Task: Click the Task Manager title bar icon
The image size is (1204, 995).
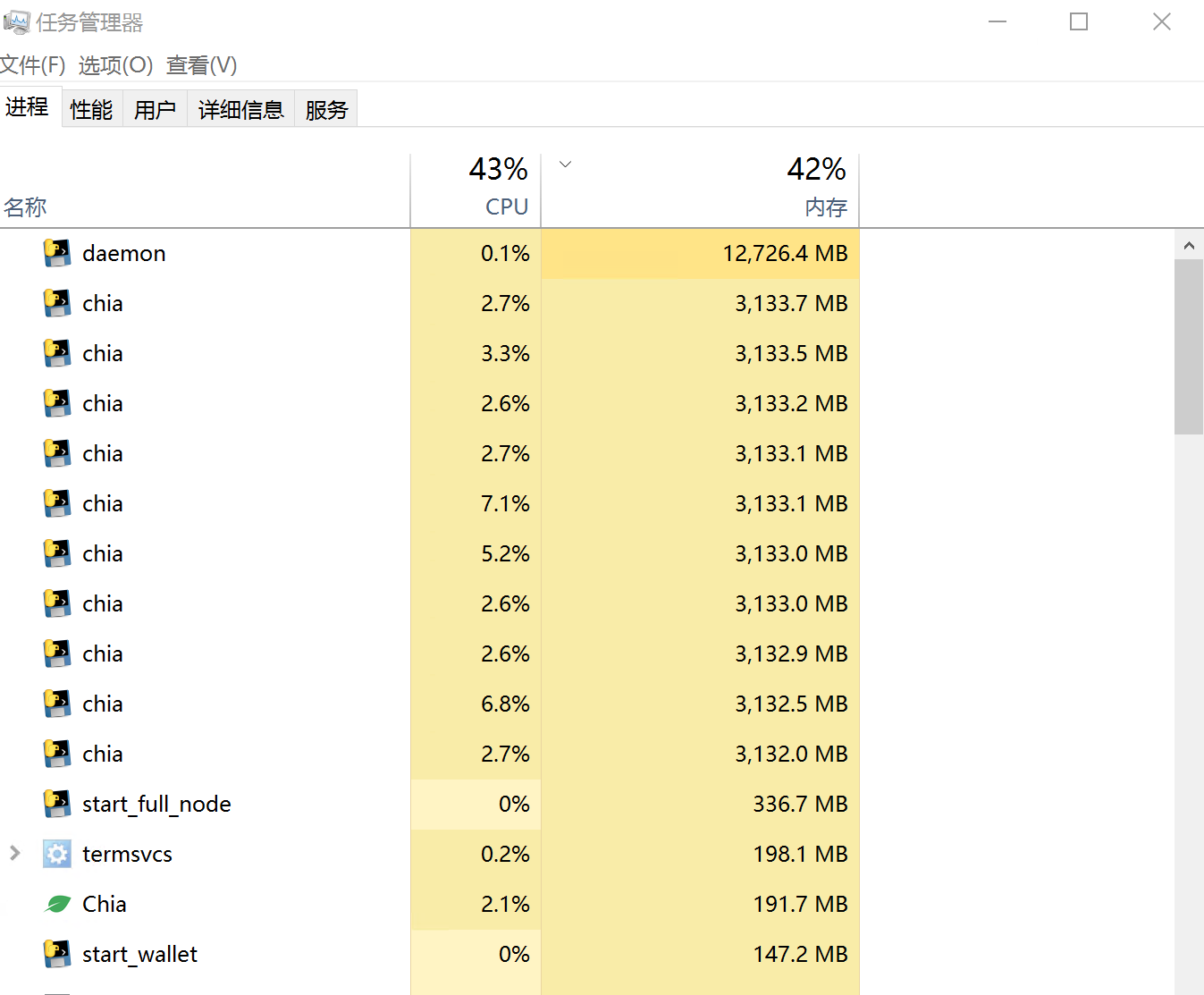Action: point(16,21)
